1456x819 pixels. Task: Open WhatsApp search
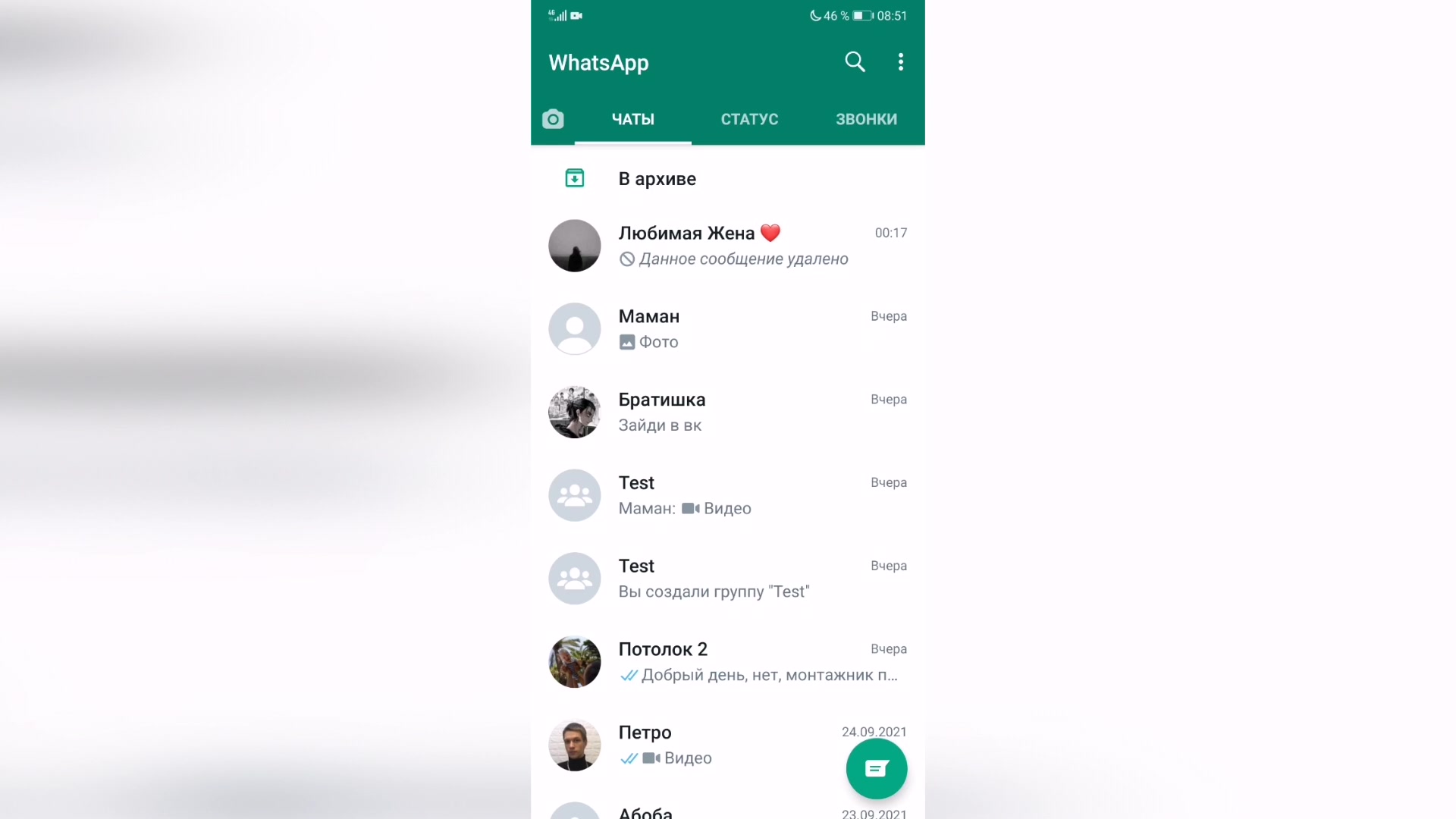855,62
